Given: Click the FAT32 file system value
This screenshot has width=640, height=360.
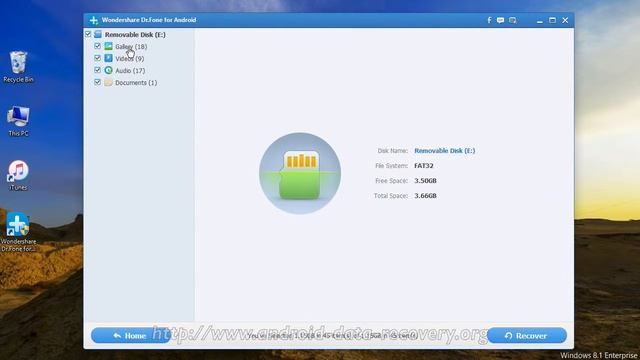Looking at the screenshot, I should pos(424,166).
